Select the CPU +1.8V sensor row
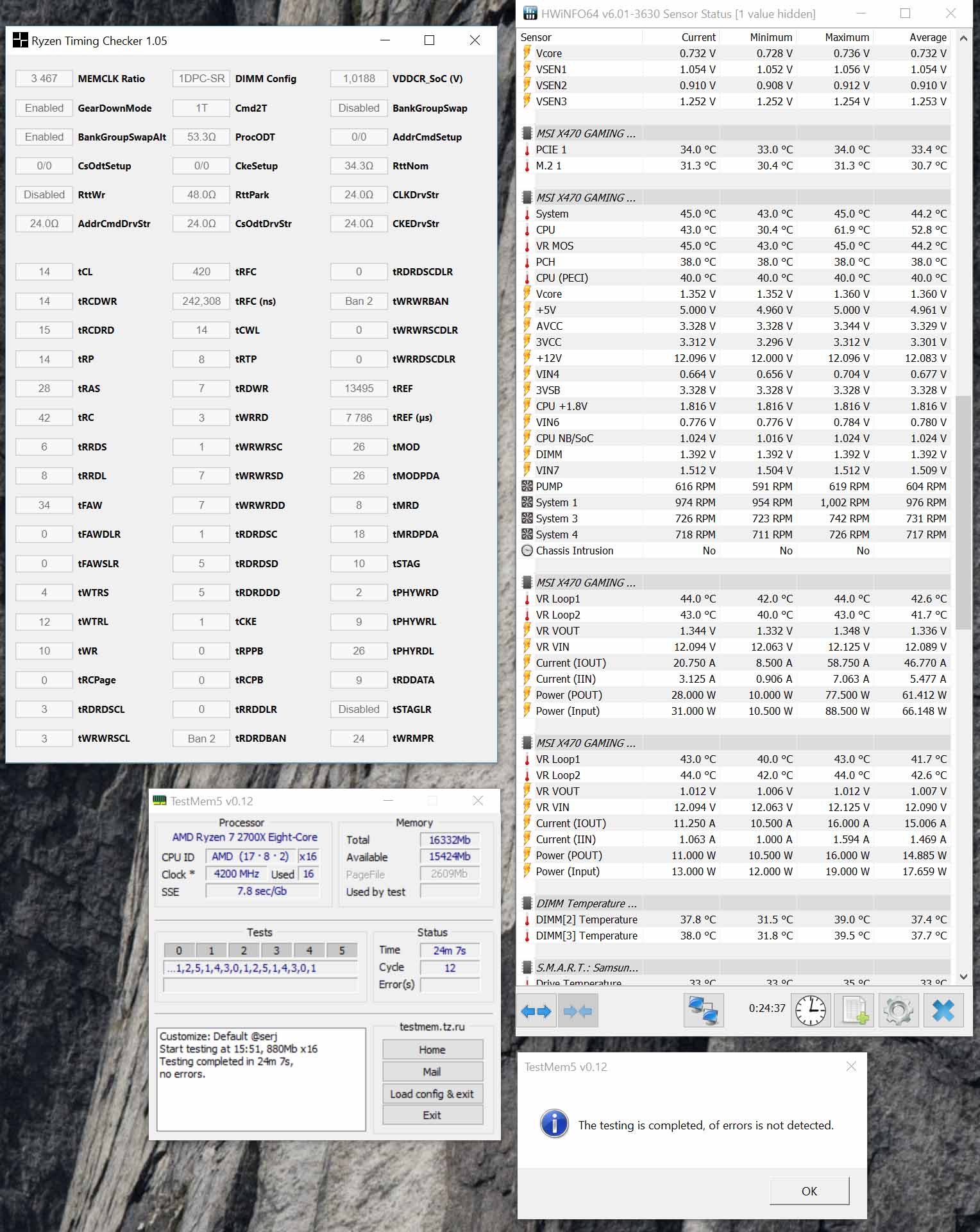Viewport: 980px width, 1232px height. point(735,406)
